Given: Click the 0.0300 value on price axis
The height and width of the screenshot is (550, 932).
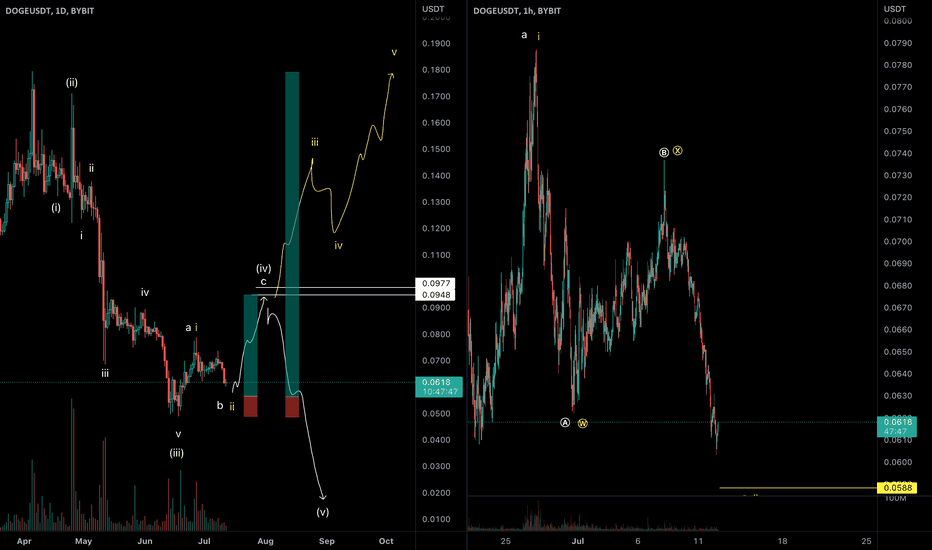Looking at the screenshot, I should [436, 466].
